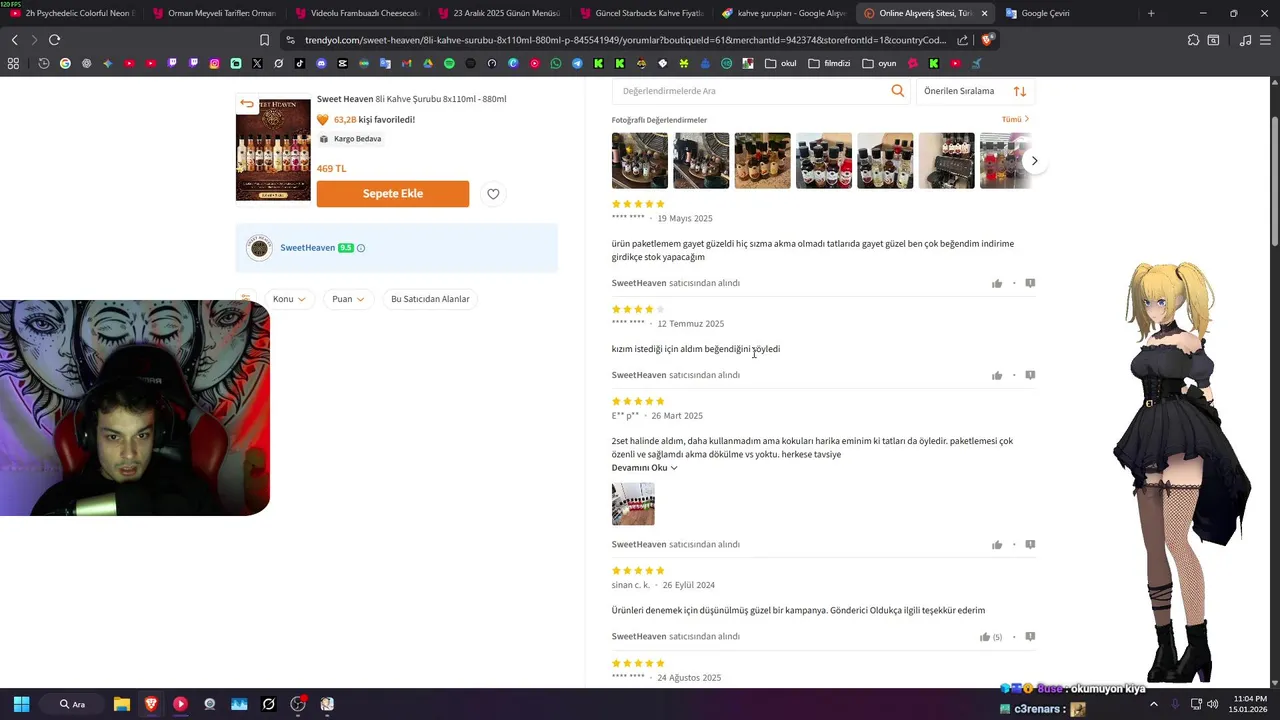Click the share icon in address bar

pos(962,40)
